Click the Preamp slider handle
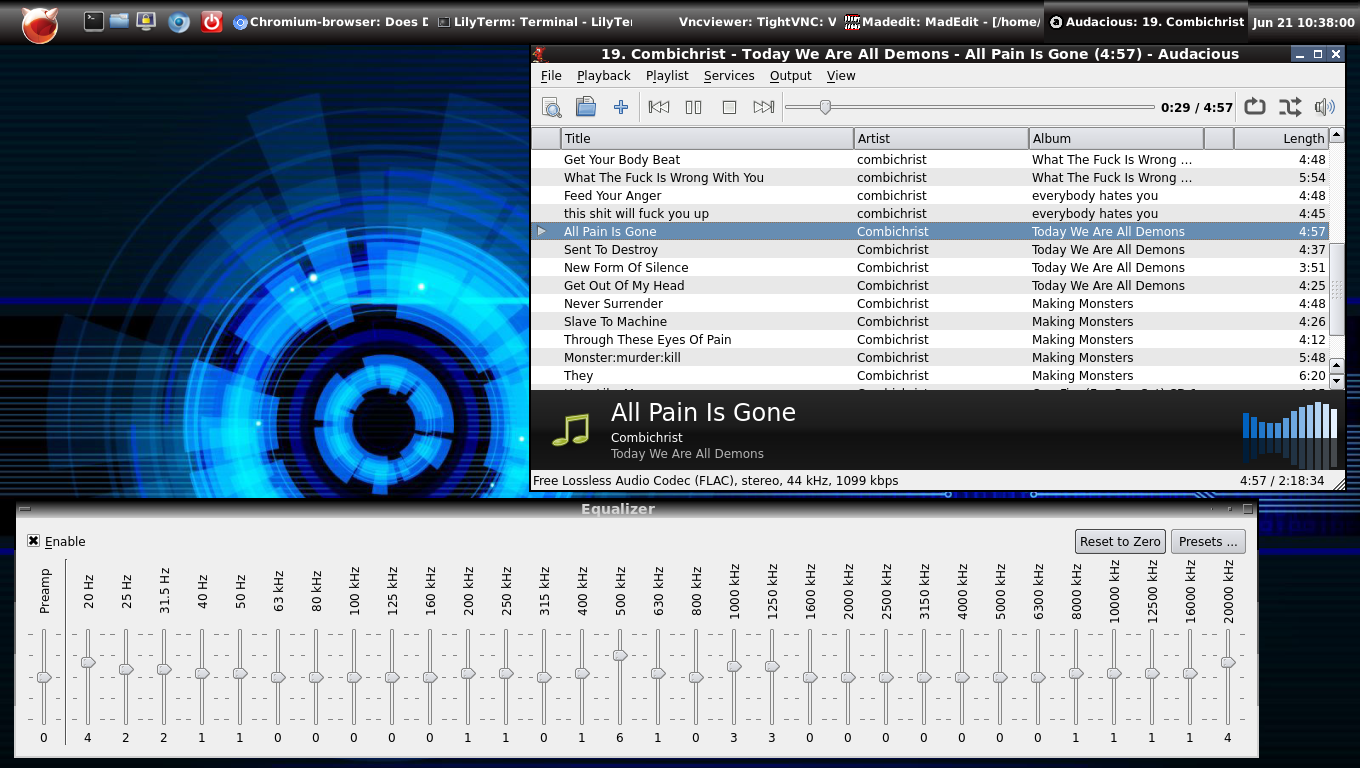Viewport: 1360px width, 768px height. 44,677
